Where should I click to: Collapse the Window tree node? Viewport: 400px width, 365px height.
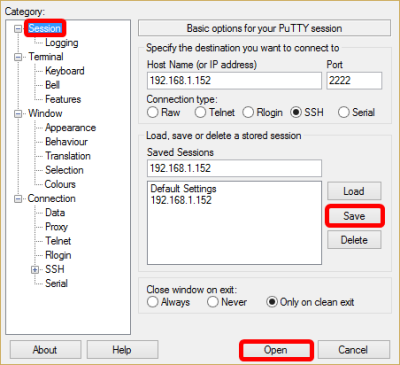coord(18,114)
